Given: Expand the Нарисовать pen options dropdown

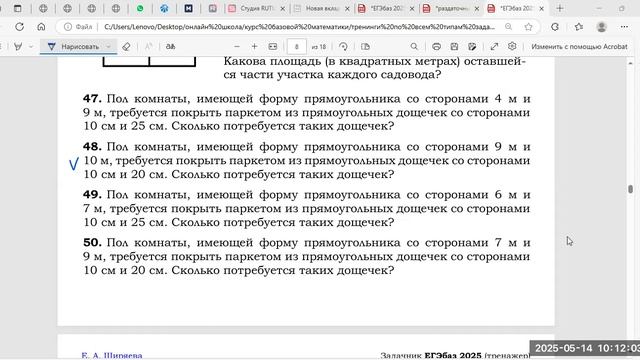Looking at the screenshot, I should [109, 47].
